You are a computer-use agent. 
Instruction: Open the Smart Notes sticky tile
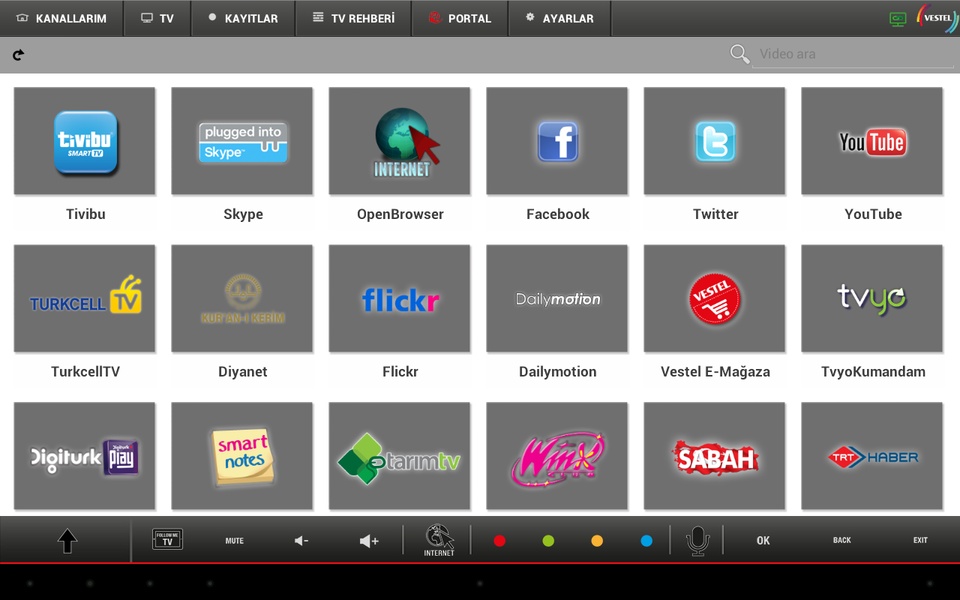242,456
